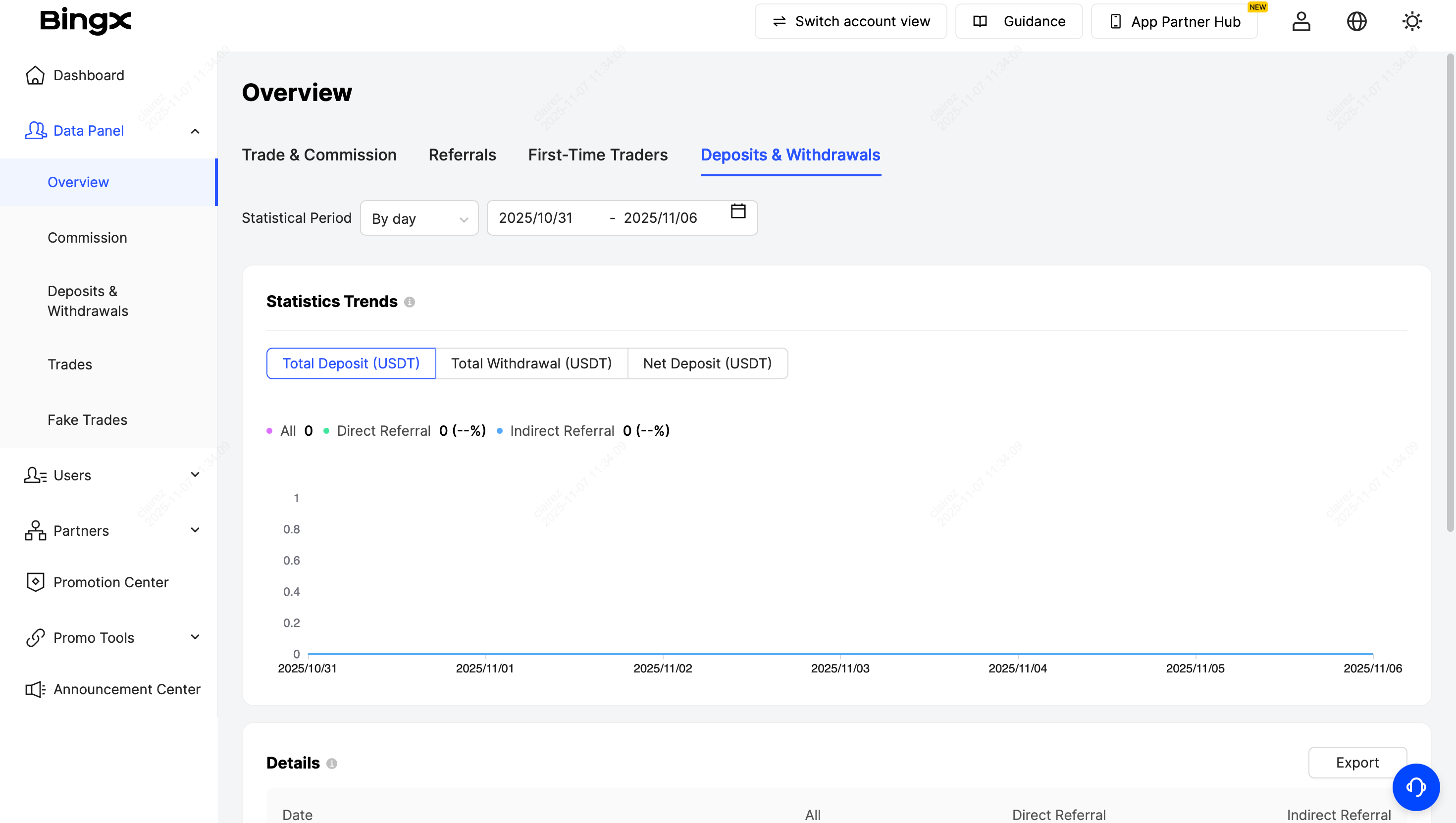
Task: Toggle the light/dark theme sun icon
Action: 1411,21
